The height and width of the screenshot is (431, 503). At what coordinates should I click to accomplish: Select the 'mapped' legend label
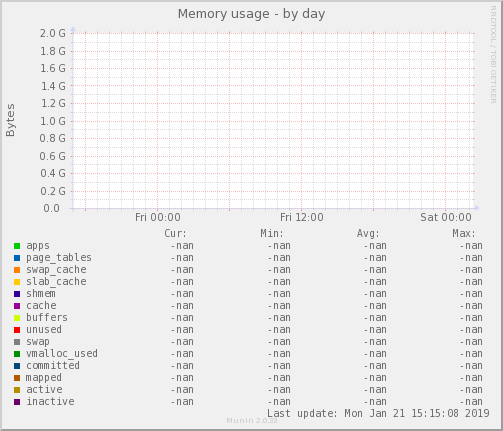[x=44, y=378]
